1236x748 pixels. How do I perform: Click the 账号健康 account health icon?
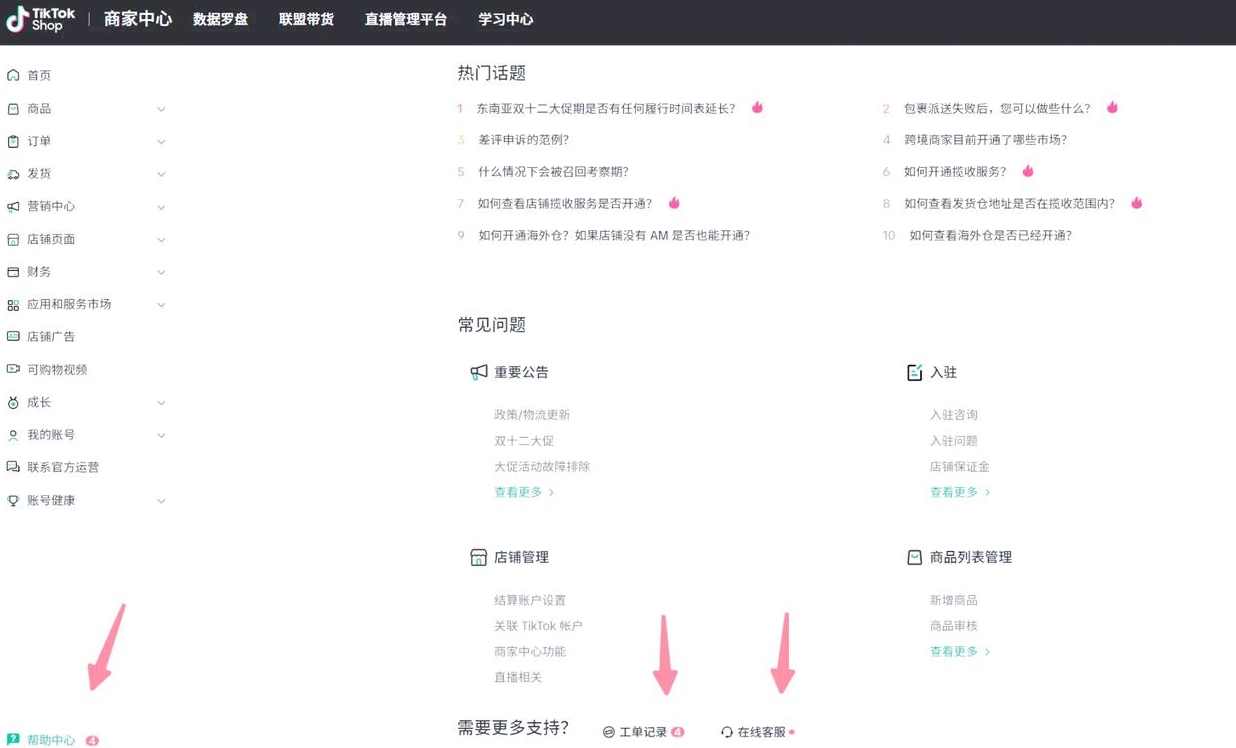(x=14, y=500)
